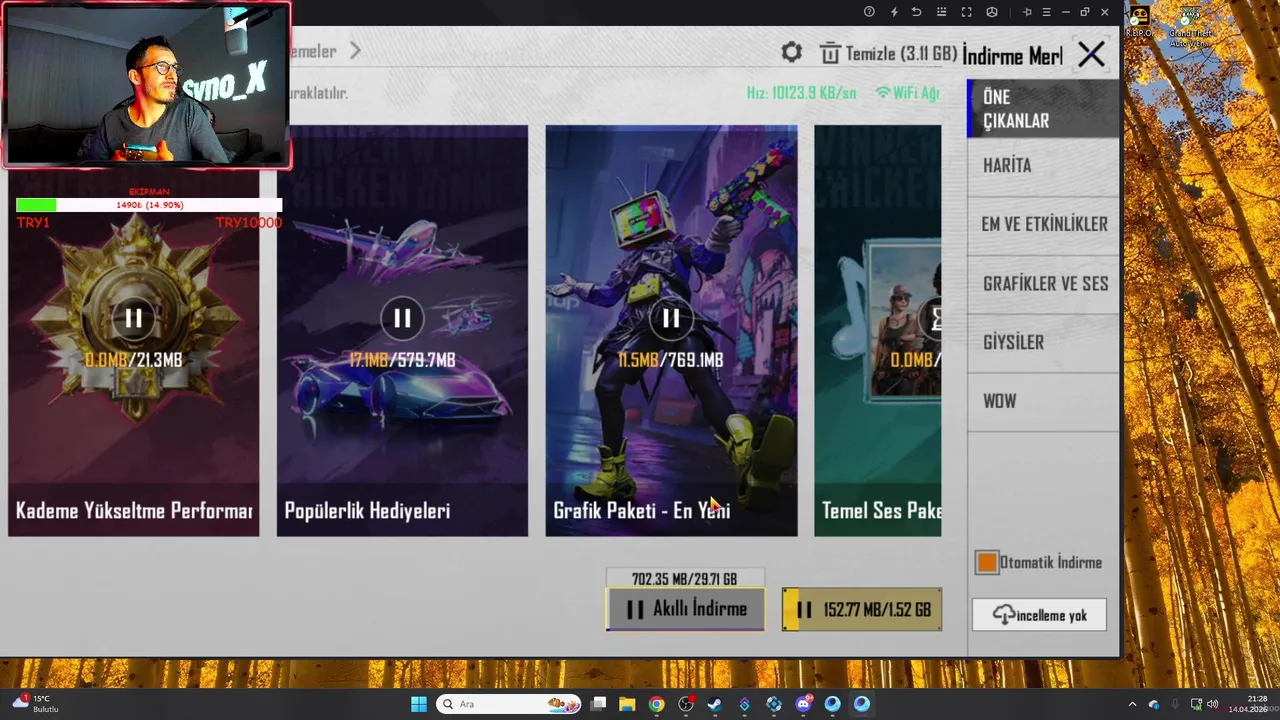
Task: Click the incelleme yok button
Action: 1039,615
